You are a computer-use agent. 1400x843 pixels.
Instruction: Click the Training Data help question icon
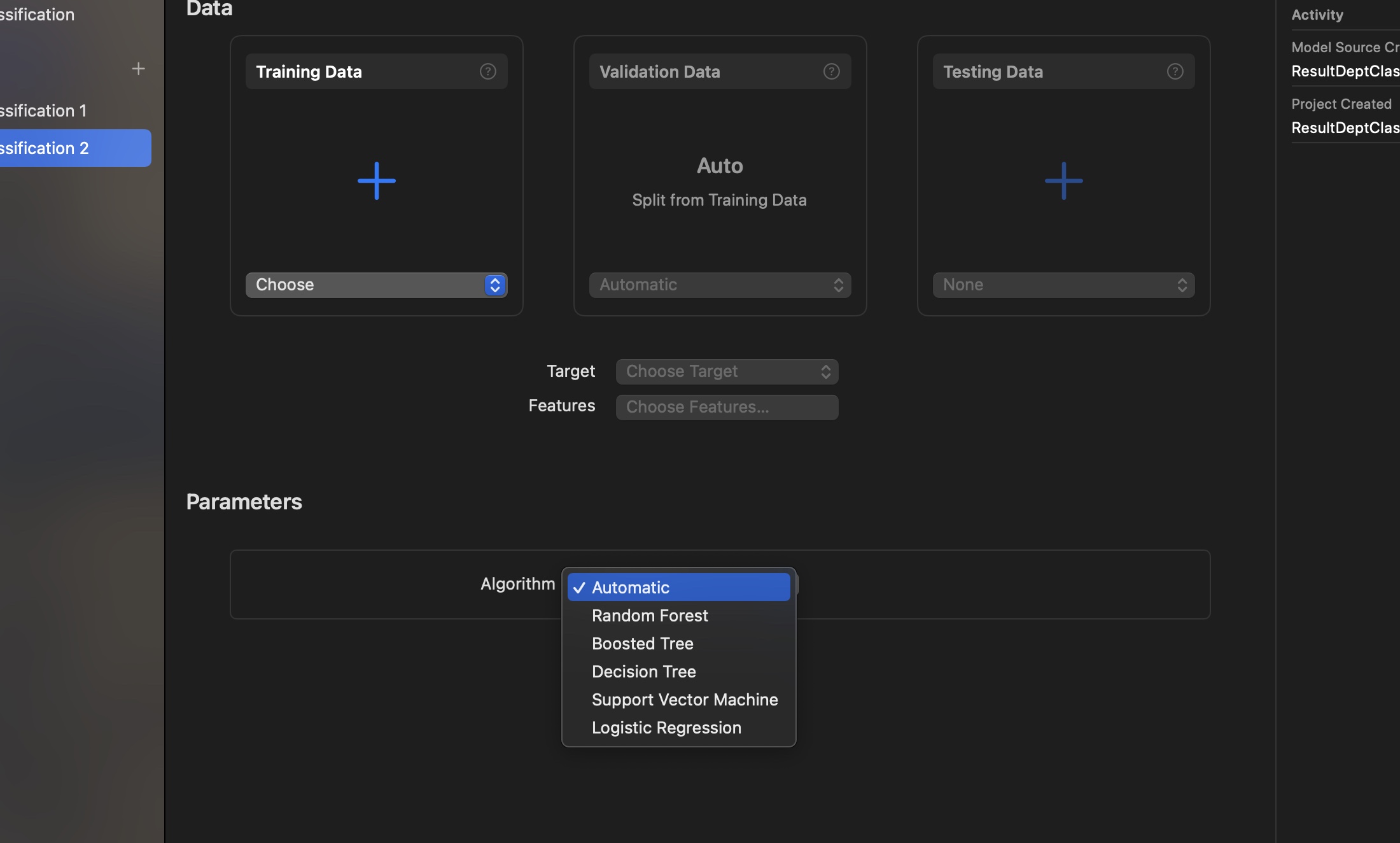click(487, 71)
